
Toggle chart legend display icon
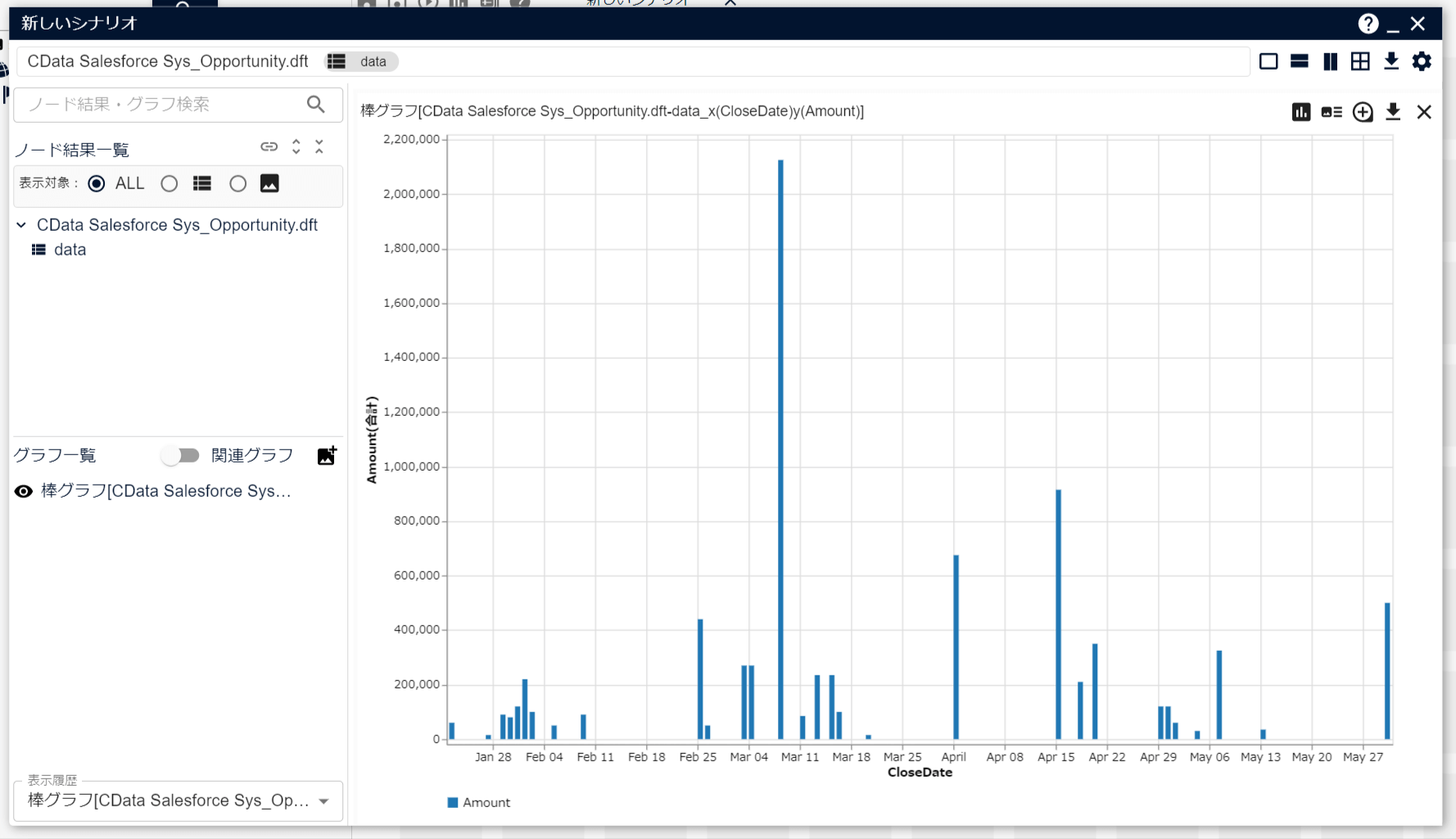(x=1332, y=112)
